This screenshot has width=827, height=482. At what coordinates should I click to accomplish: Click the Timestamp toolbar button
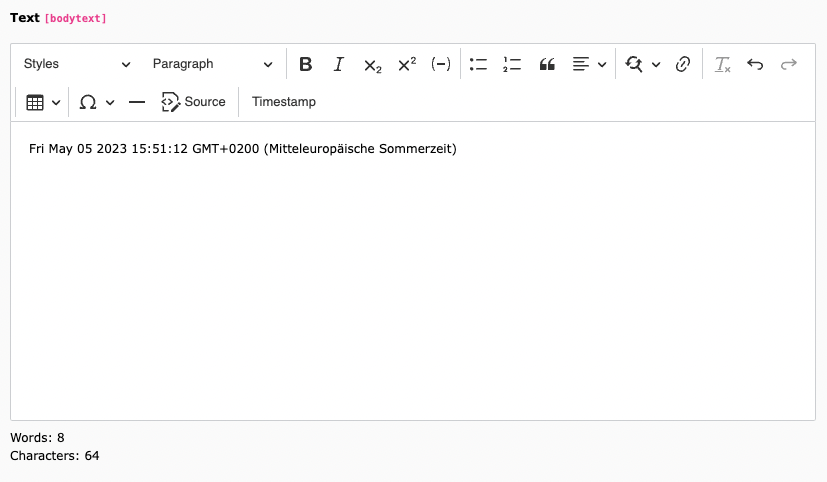(x=284, y=102)
